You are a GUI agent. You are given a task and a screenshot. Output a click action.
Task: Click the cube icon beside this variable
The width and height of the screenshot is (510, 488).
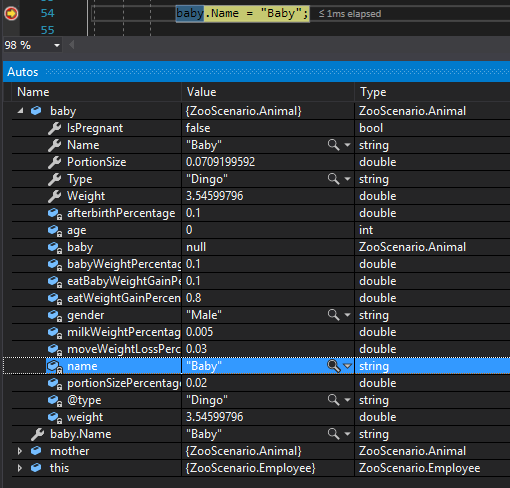(36, 468)
